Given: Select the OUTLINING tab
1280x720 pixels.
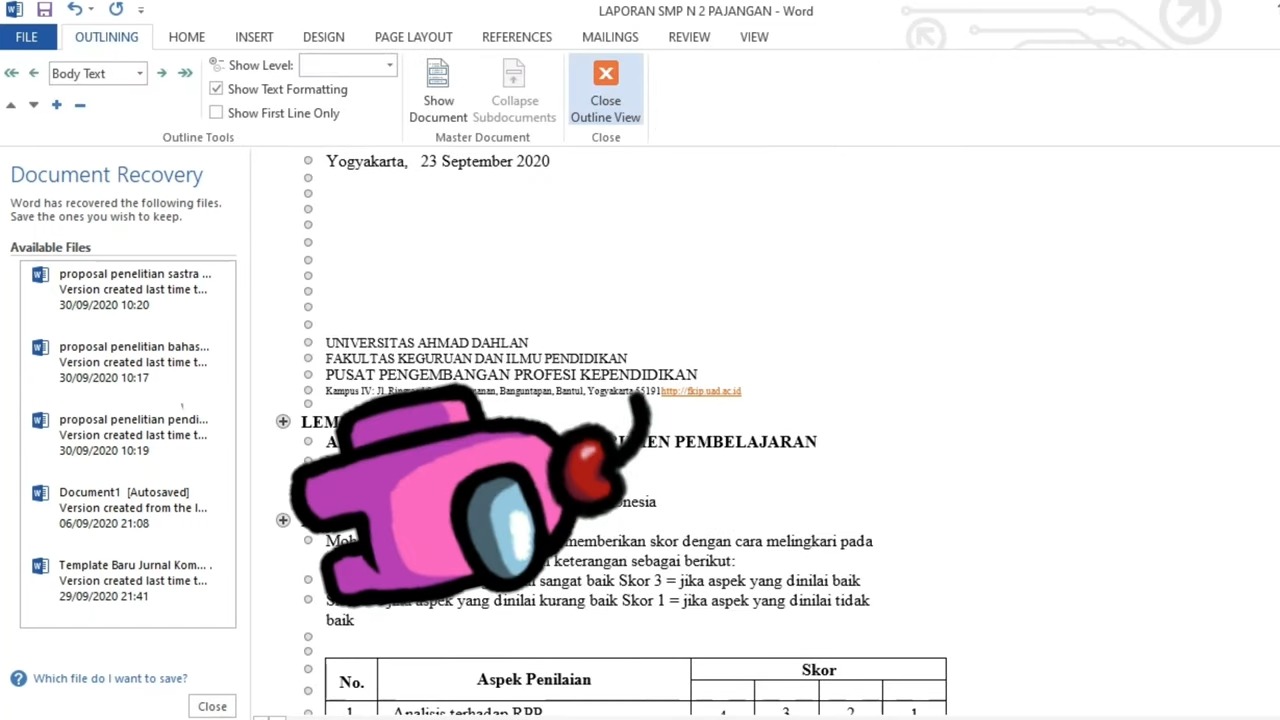Looking at the screenshot, I should pos(106,37).
